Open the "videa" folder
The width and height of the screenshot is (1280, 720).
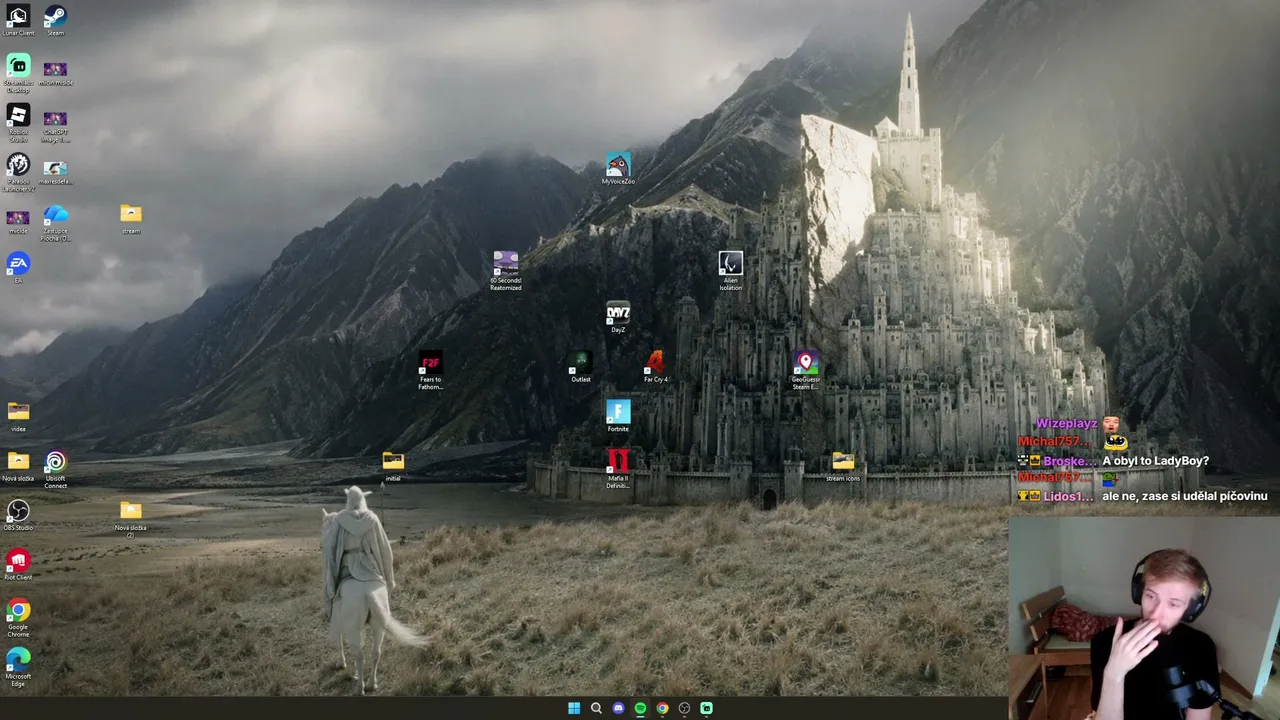tap(18, 416)
